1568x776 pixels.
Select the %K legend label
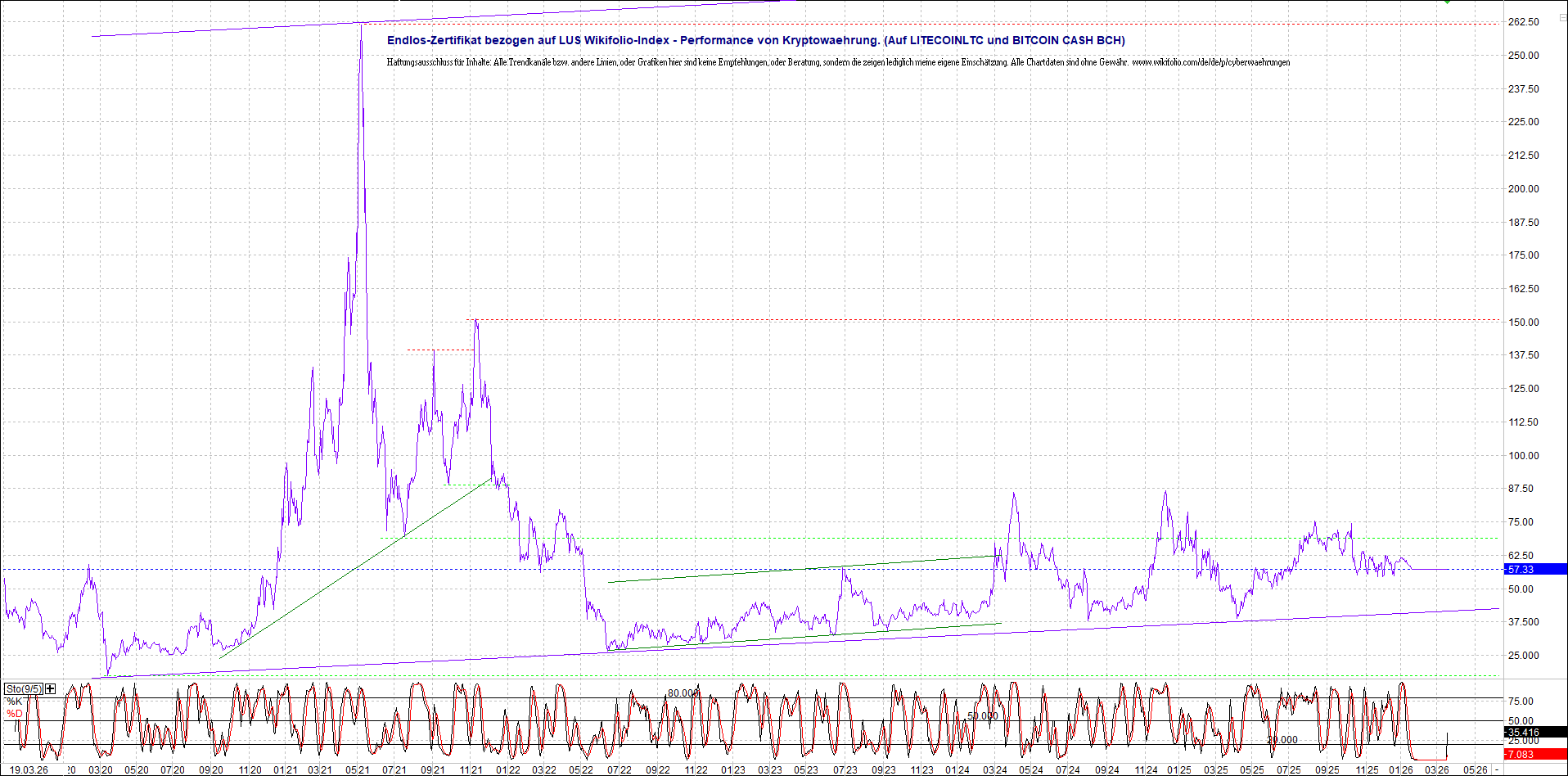click(x=15, y=702)
